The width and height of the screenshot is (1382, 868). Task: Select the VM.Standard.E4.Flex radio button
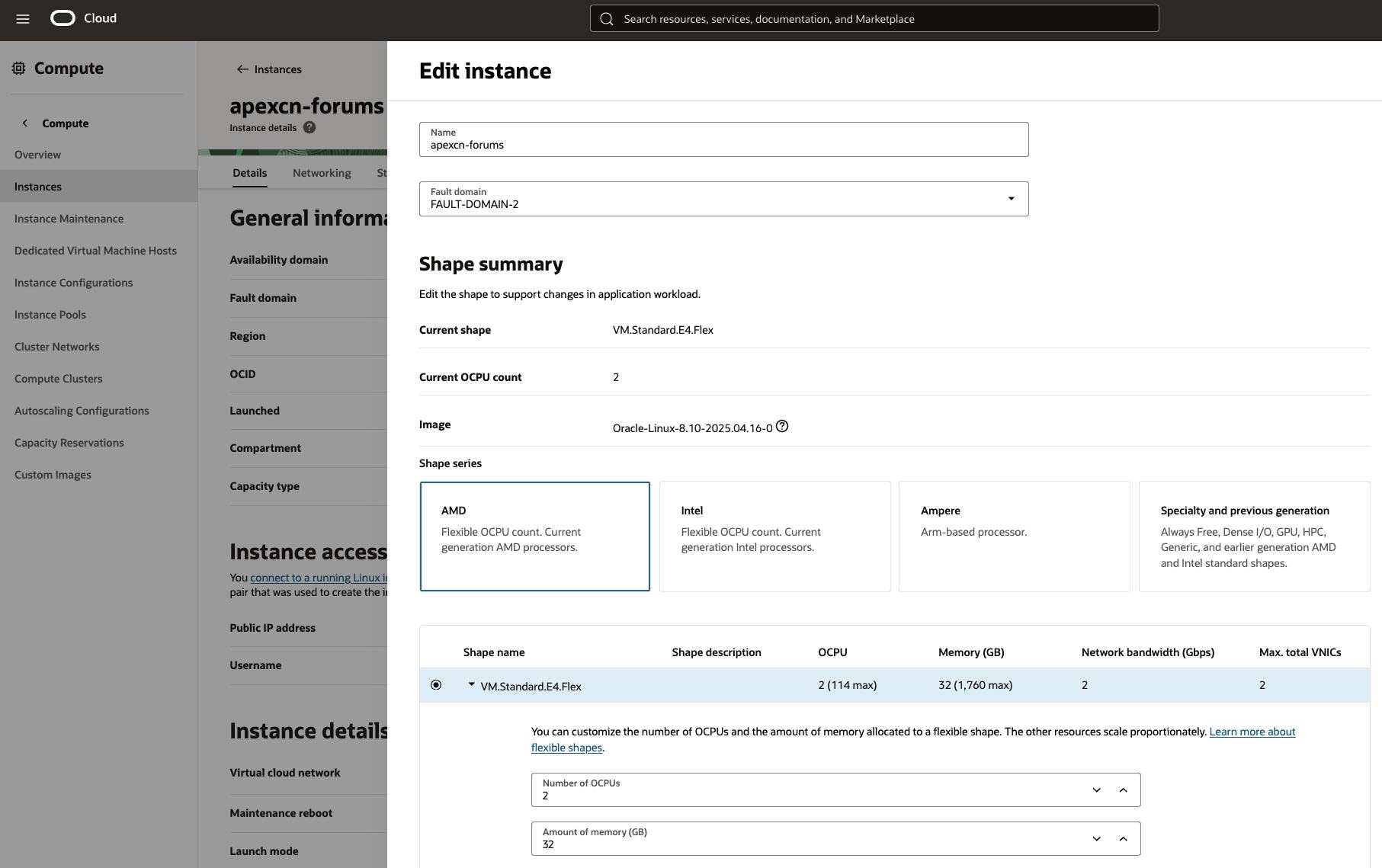(x=436, y=685)
